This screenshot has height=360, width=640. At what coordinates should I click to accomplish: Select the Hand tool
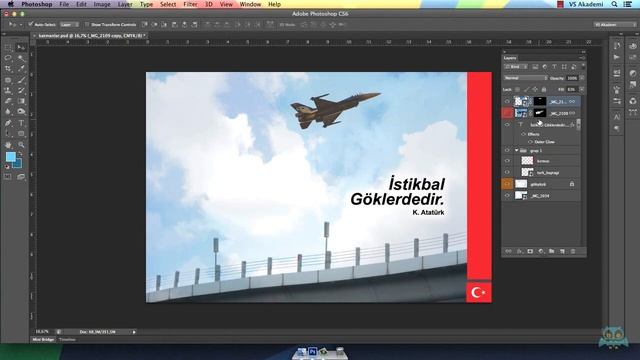point(8,145)
